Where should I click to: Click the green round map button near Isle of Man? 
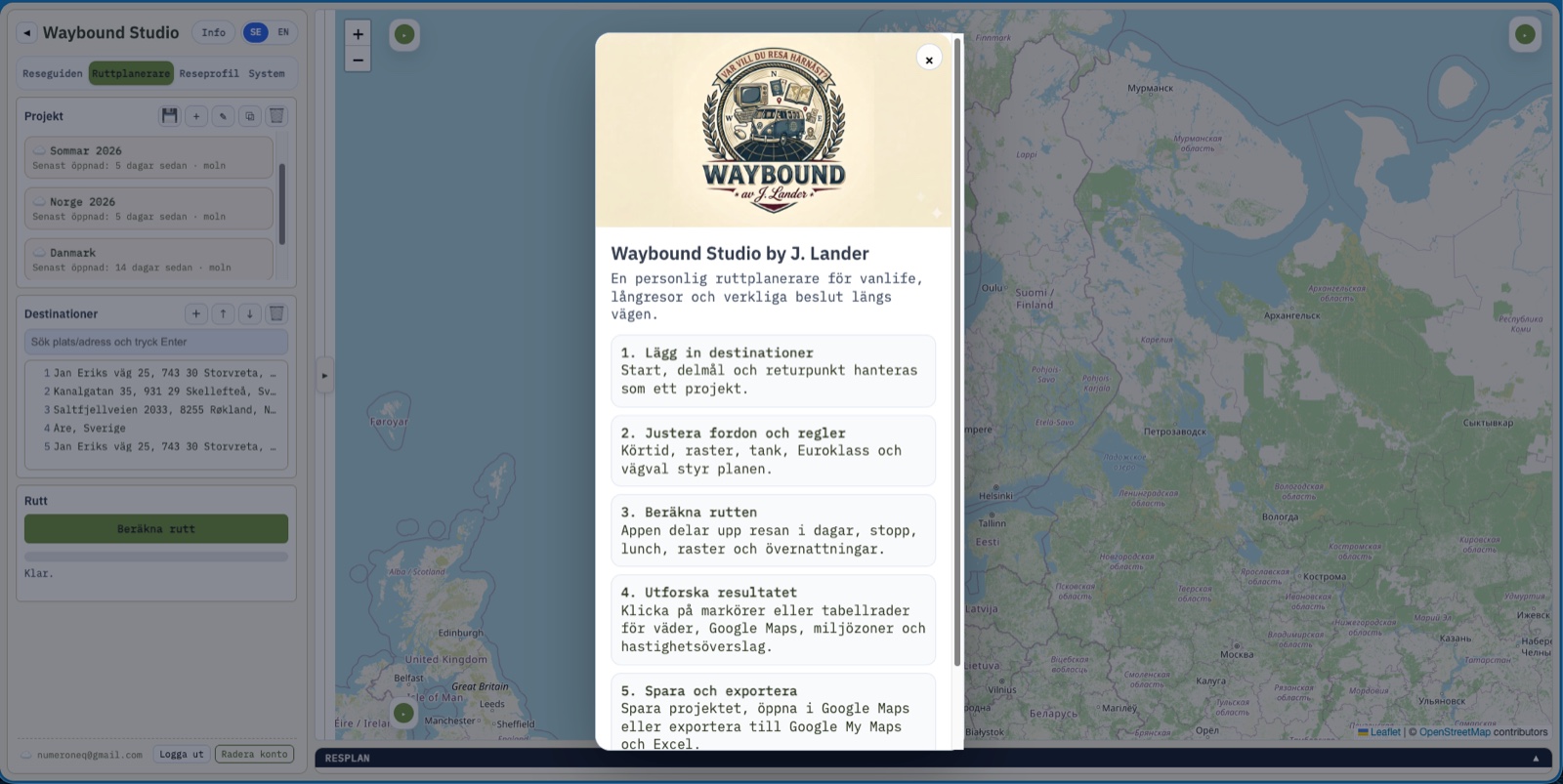click(403, 714)
